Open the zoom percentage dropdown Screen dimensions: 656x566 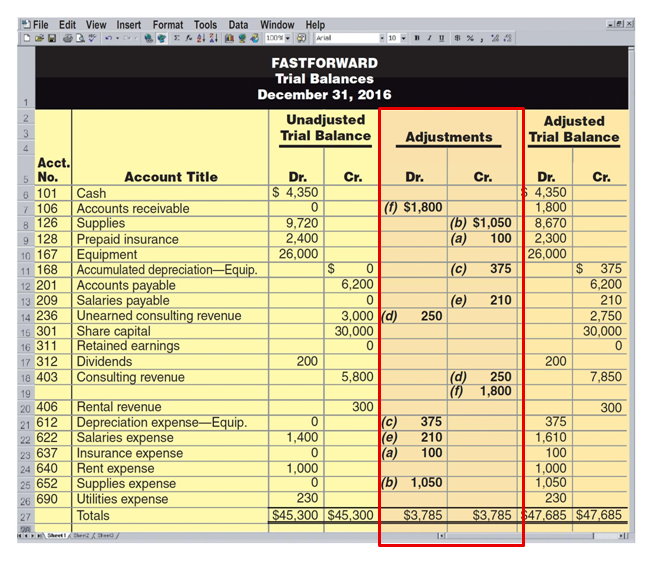(287, 38)
